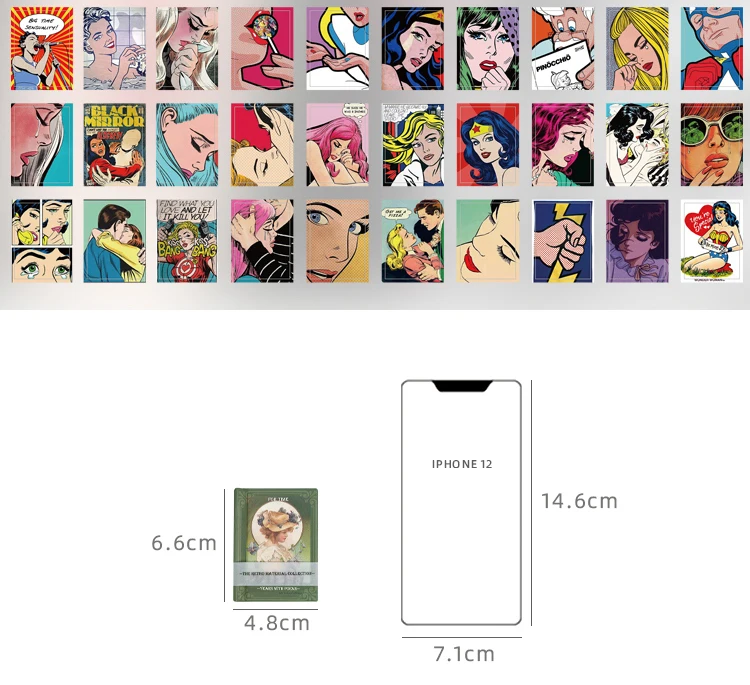Select the Wonder Woman heart valentine sticker

point(712,241)
